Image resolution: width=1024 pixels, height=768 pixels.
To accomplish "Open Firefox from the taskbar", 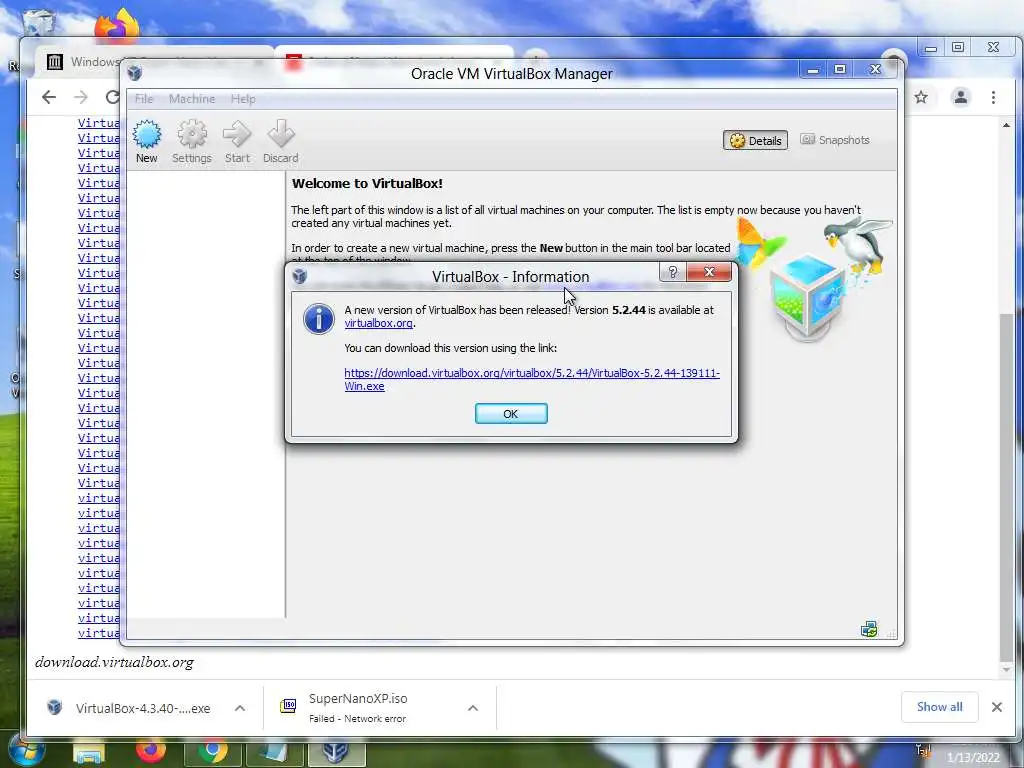I will pos(150,752).
